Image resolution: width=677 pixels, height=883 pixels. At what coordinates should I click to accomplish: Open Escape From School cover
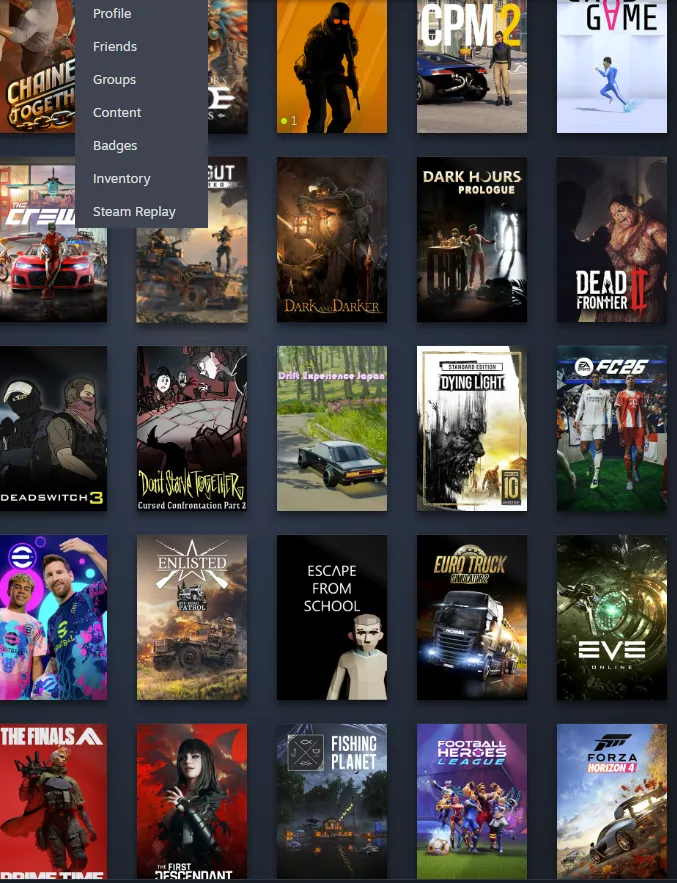332,618
